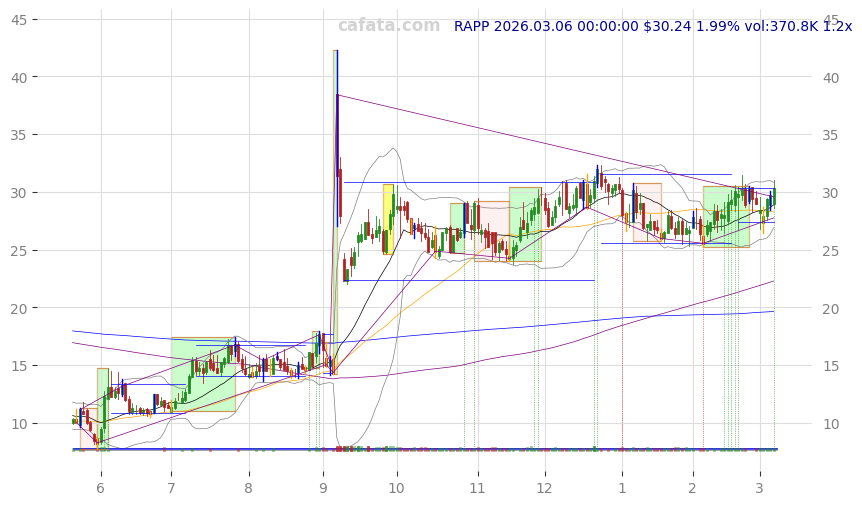Click month 6 label on the x-axis
This screenshot has height=505, width=862.
point(100,488)
